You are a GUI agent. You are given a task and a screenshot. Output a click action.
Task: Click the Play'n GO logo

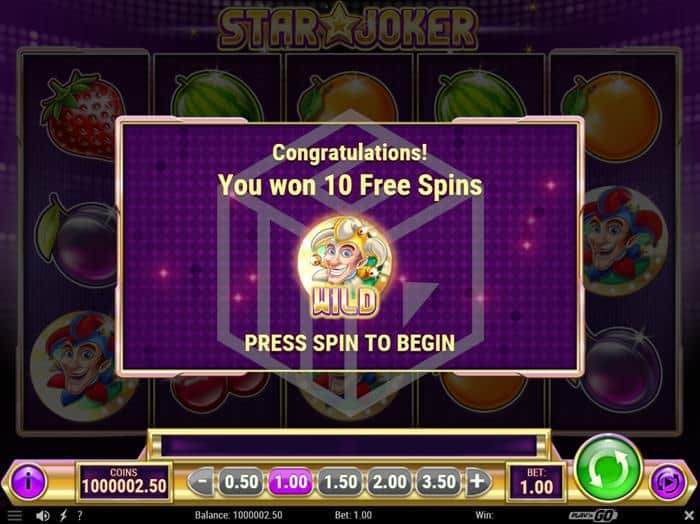pos(593,516)
